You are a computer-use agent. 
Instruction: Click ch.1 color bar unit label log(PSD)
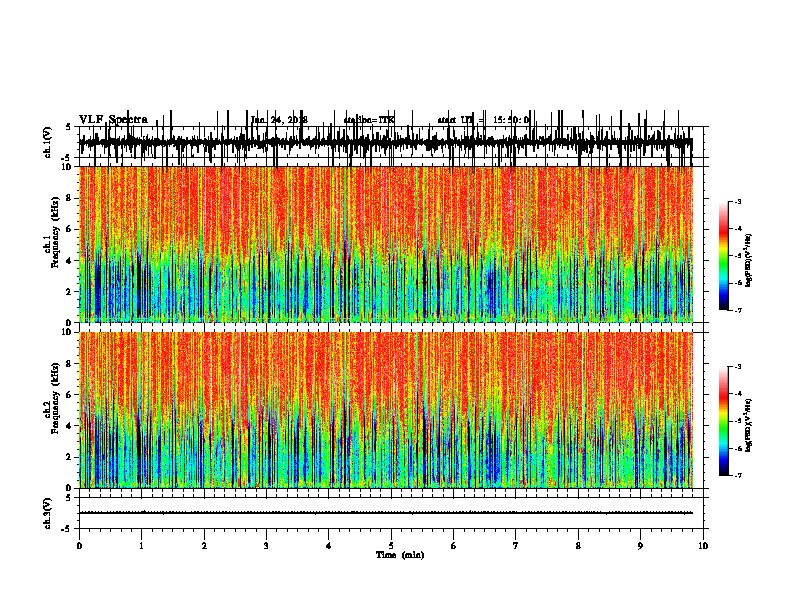click(748, 261)
